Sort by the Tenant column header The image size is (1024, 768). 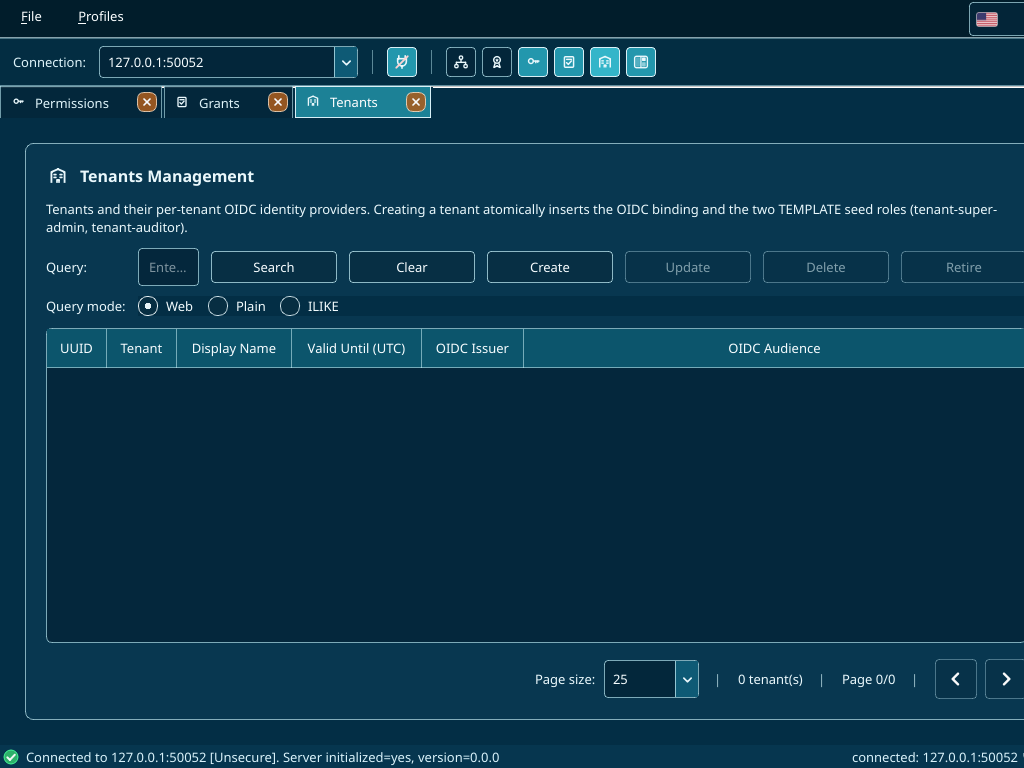click(x=141, y=348)
